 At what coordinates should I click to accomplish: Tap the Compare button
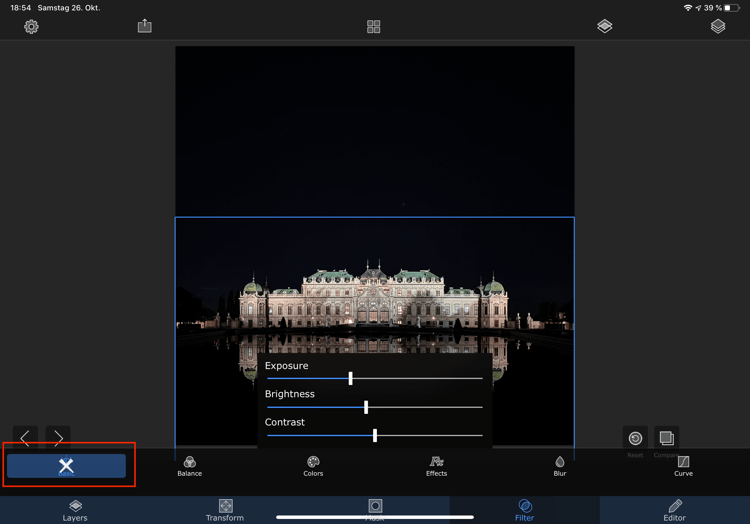666,438
